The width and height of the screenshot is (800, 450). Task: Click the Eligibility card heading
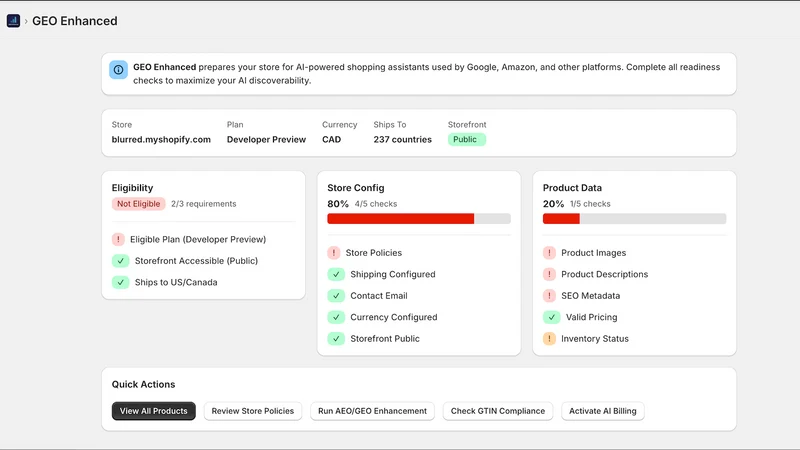[133, 188]
